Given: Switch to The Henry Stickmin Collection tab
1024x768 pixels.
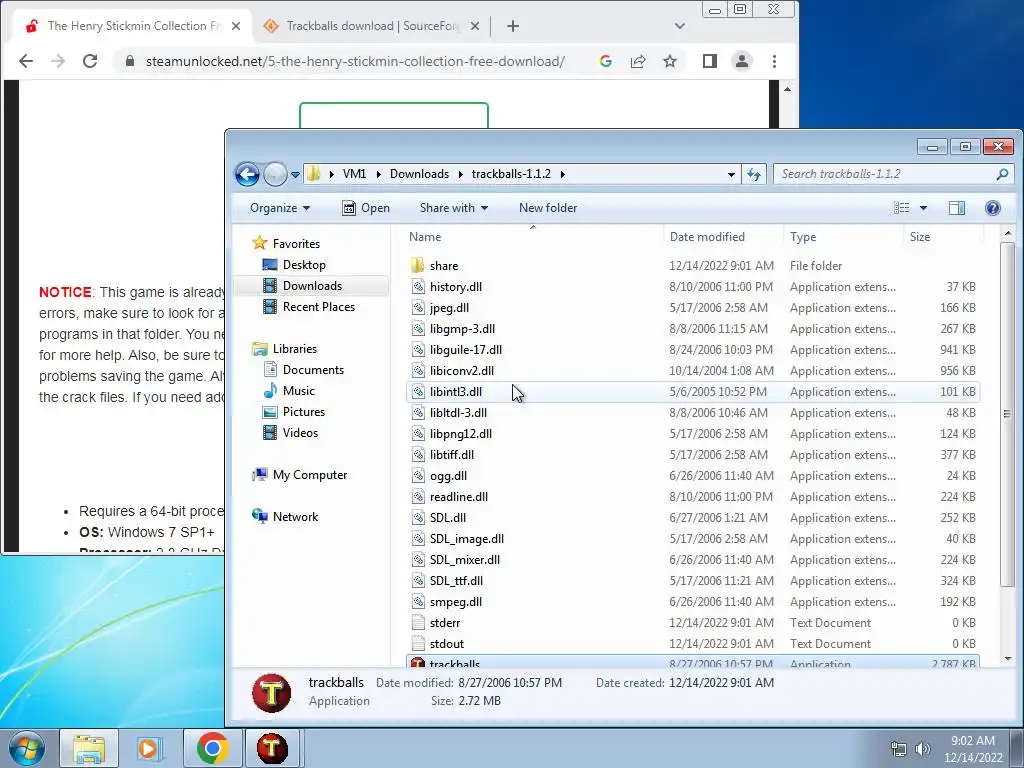Looking at the screenshot, I should (x=134, y=25).
